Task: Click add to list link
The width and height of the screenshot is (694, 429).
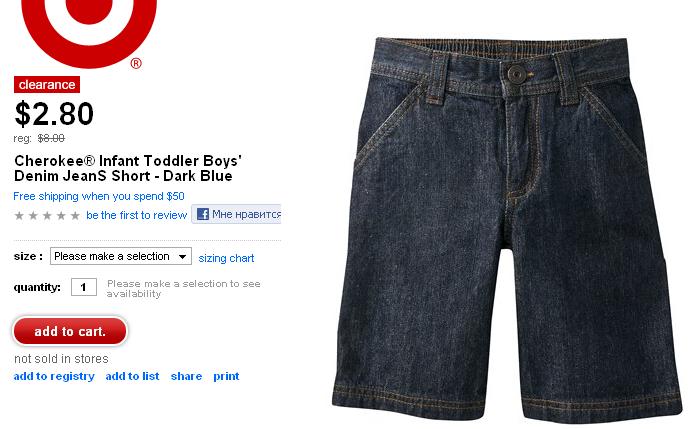Action: (132, 376)
